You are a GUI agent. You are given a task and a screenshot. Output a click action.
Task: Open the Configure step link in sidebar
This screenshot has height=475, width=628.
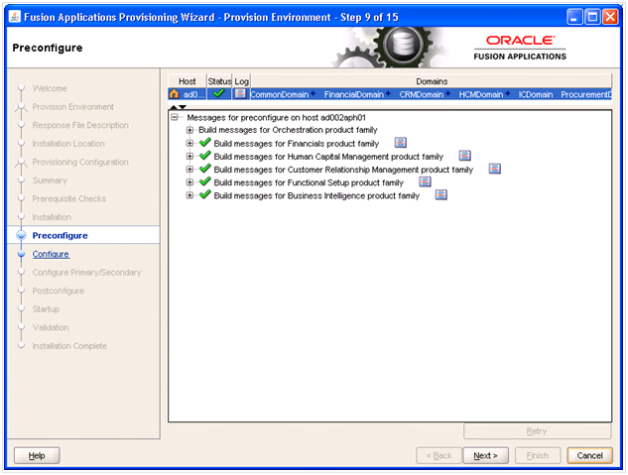(x=51, y=254)
